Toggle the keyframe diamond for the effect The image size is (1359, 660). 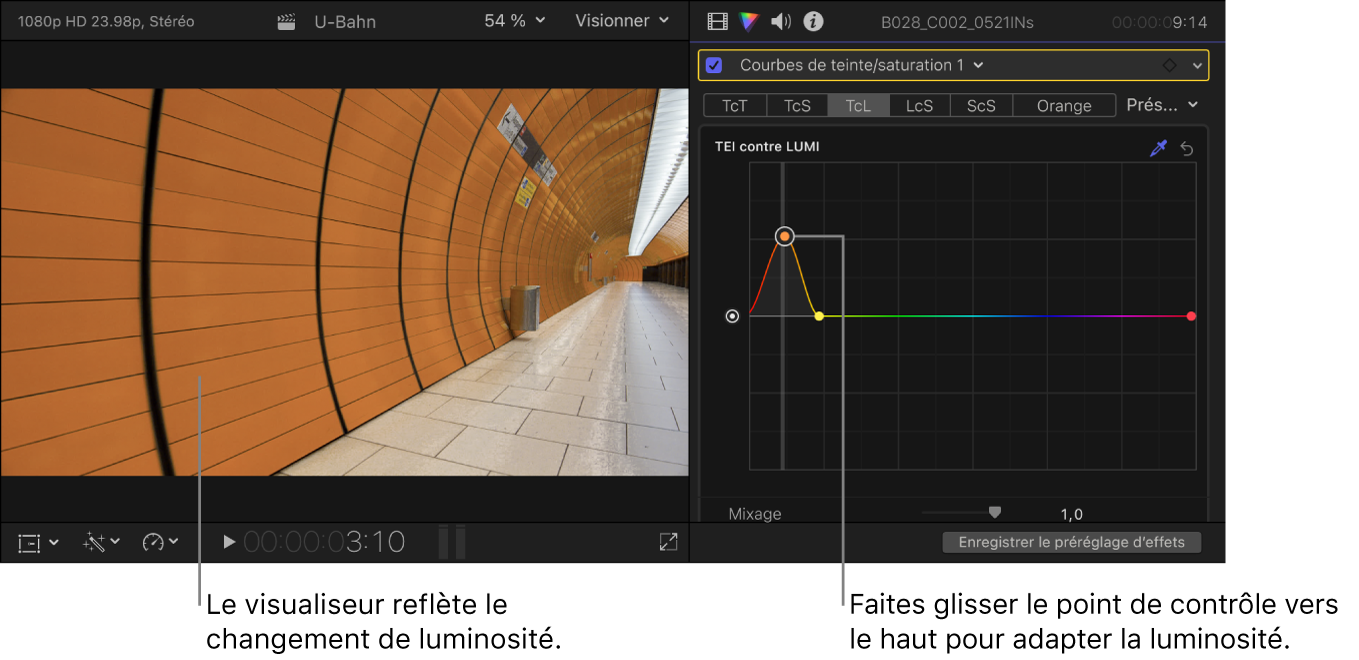(1169, 65)
